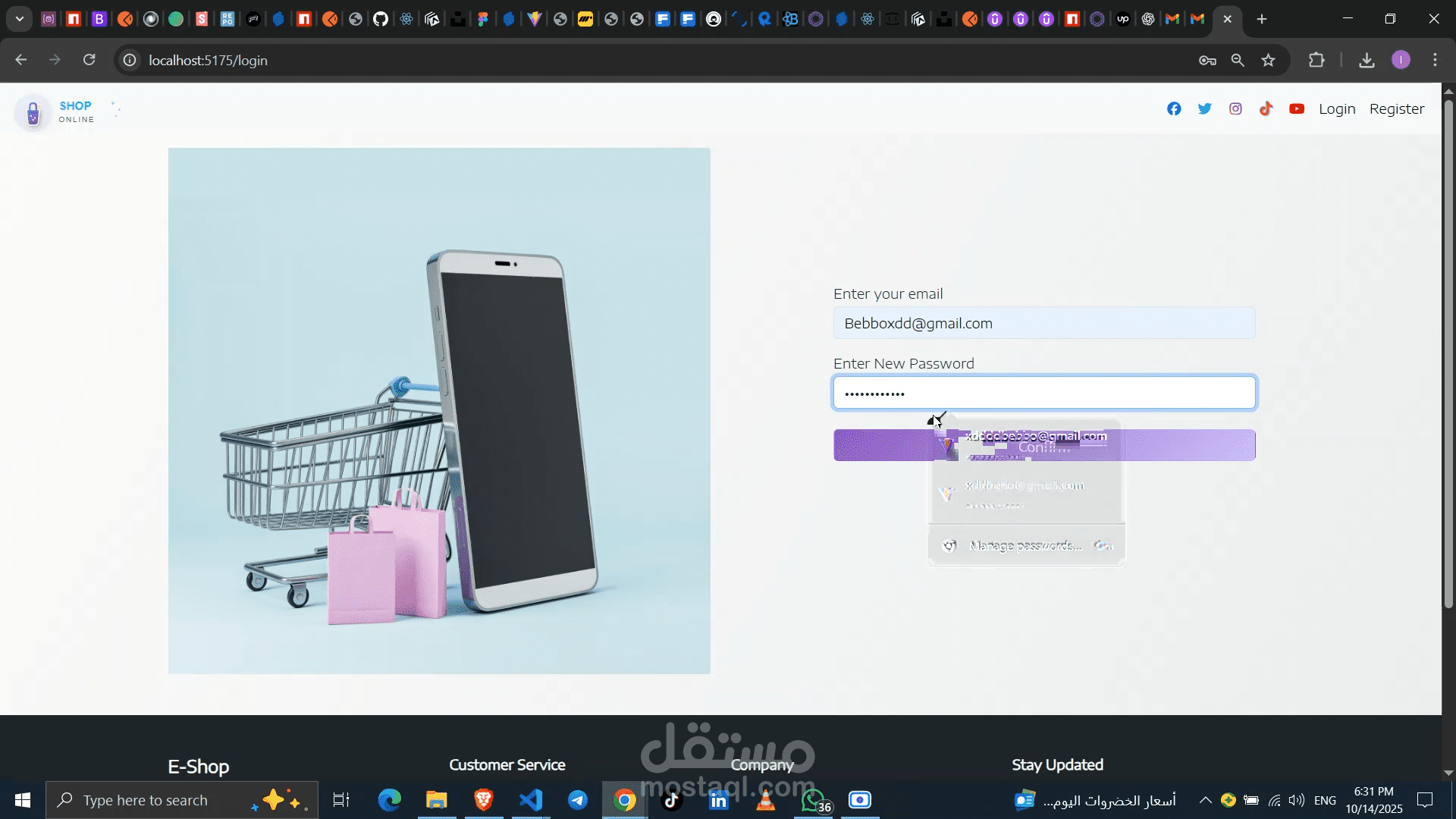Expand the tab search dropdown arrow
Screen dimensions: 1456x819
tap(20, 19)
